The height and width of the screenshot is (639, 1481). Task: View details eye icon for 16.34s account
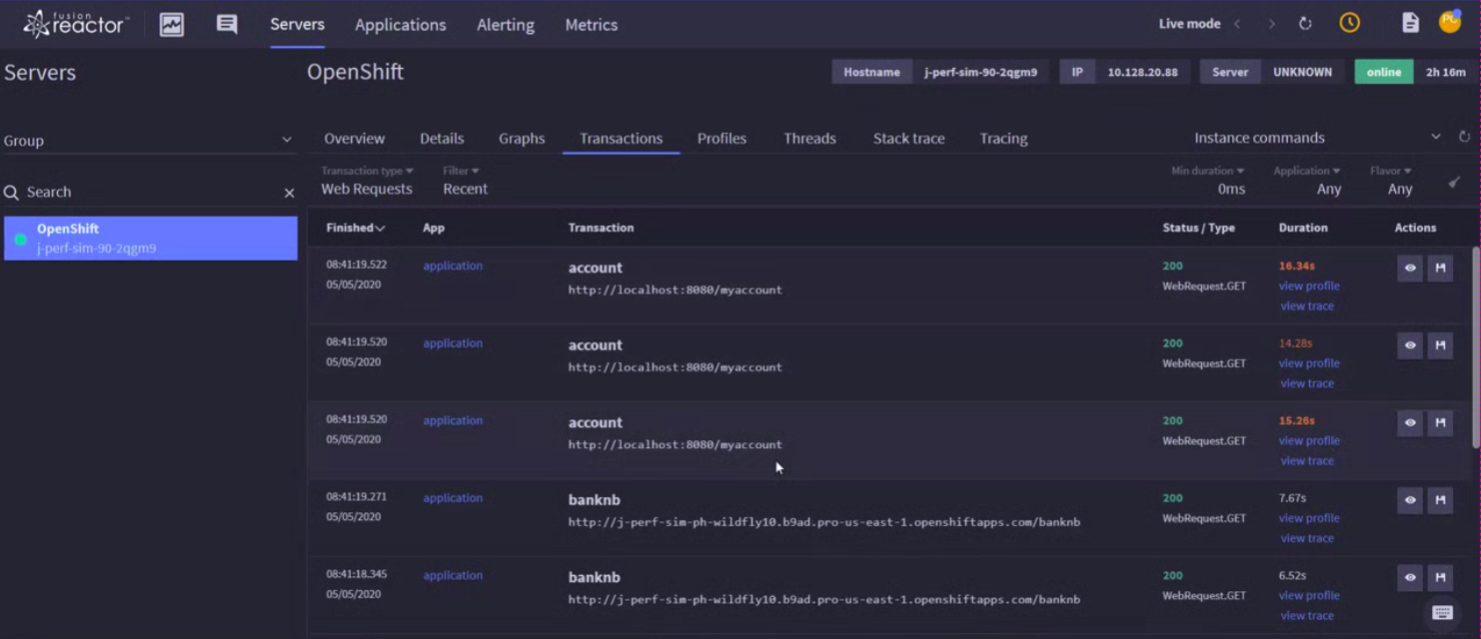pyautogui.click(x=1410, y=268)
